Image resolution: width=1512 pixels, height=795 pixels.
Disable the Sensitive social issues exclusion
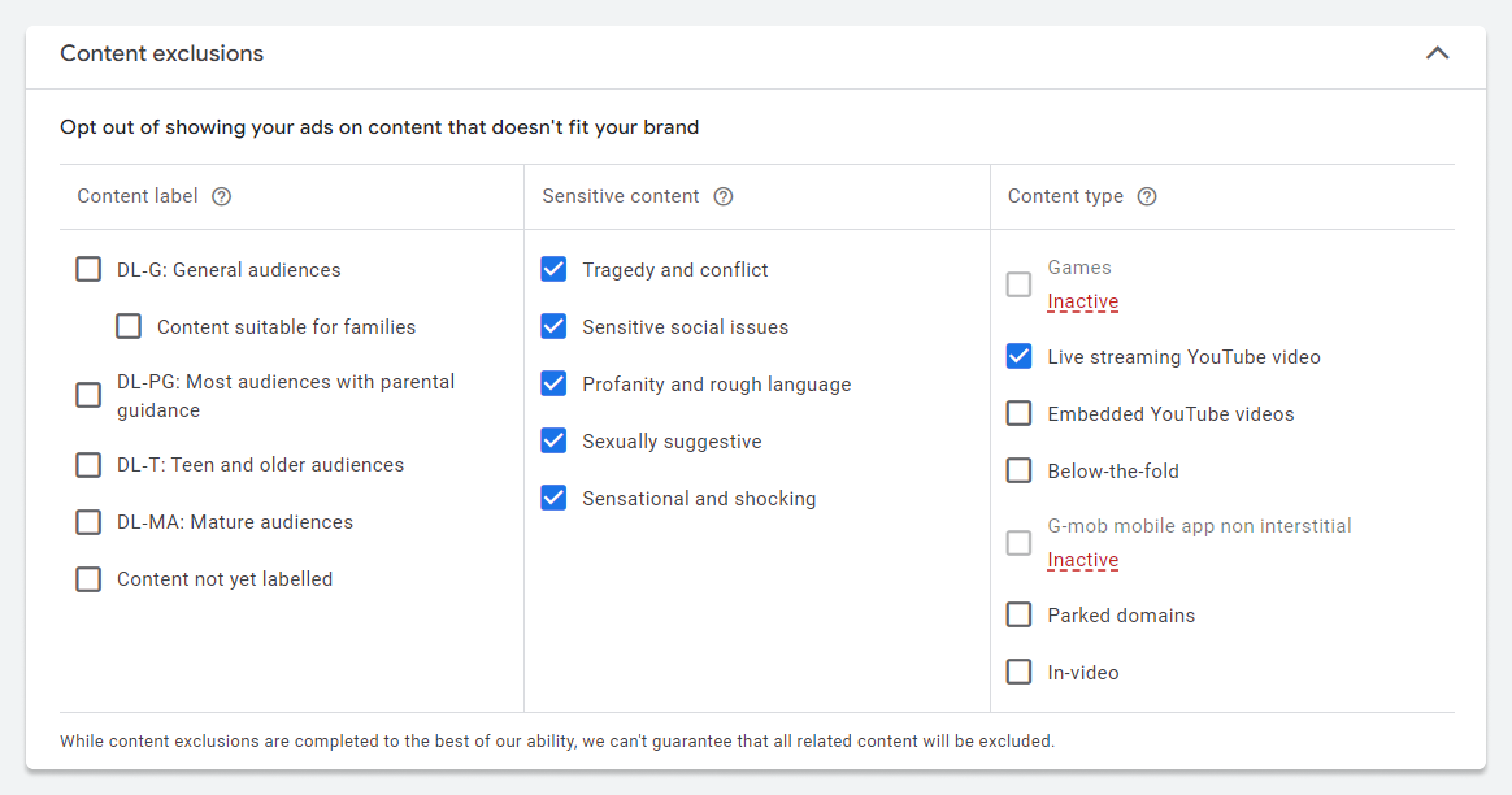(x=553, y=327)
